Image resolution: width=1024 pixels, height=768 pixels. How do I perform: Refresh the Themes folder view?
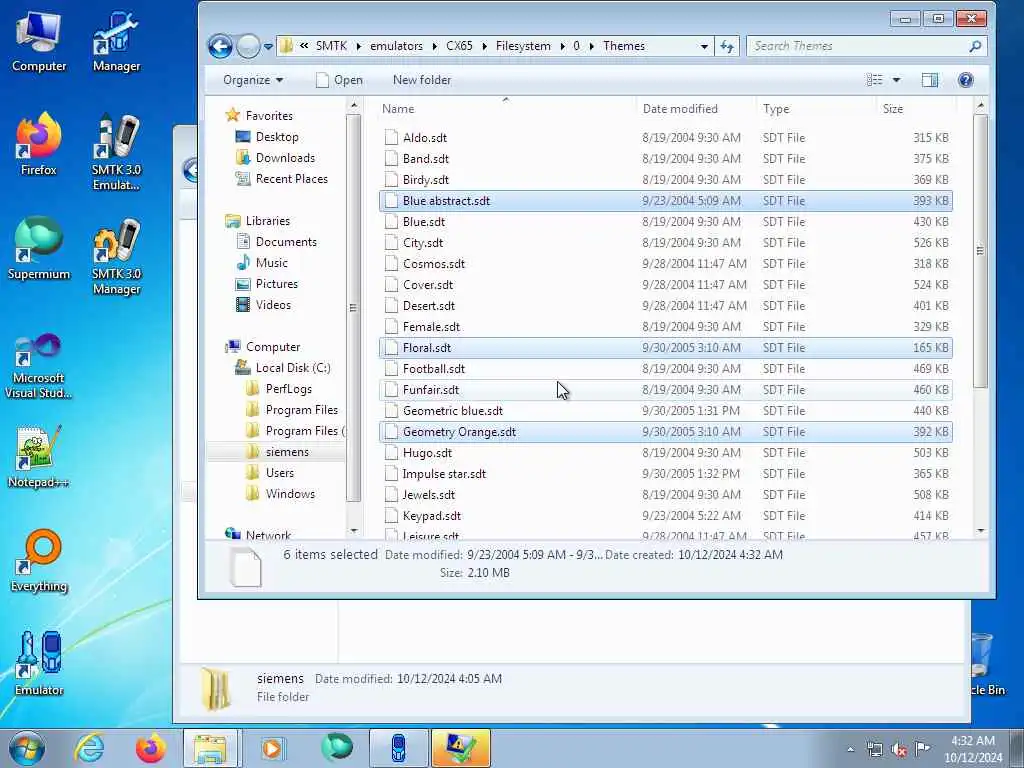click(727, 46)
